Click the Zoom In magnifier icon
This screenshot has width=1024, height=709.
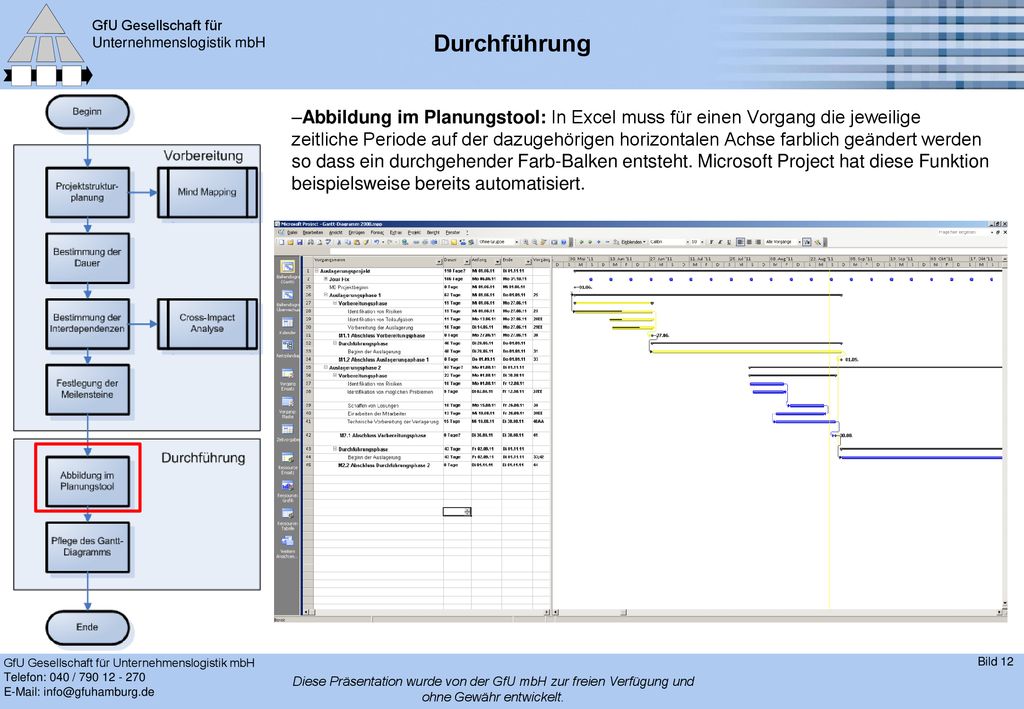[x=526, y=242]
